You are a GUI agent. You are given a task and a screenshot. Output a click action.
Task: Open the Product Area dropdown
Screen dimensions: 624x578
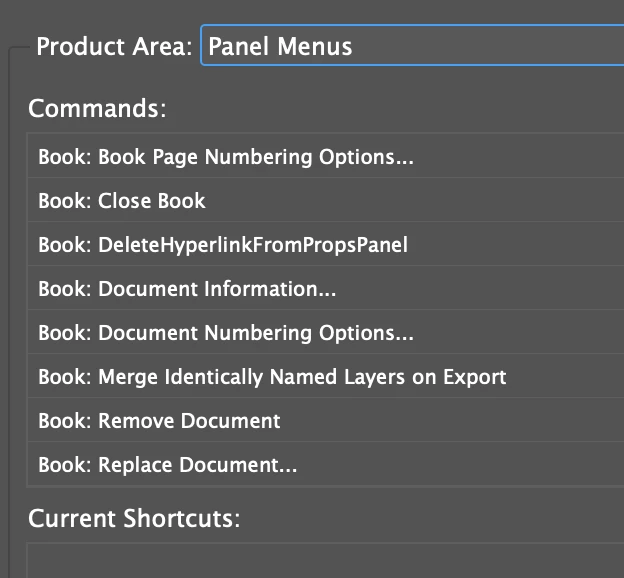pyautogui.click(x=412, y=45)
